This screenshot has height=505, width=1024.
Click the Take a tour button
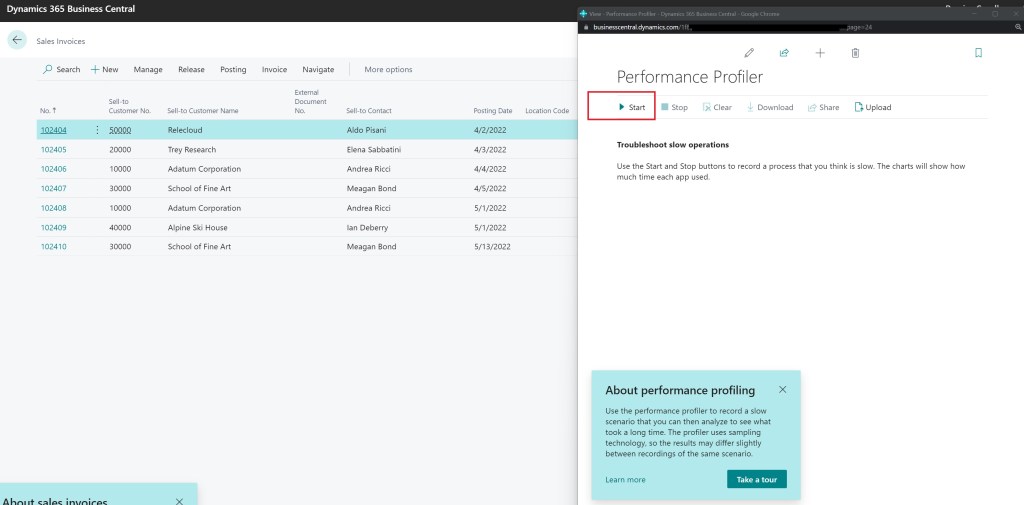[x=756, y=480]
